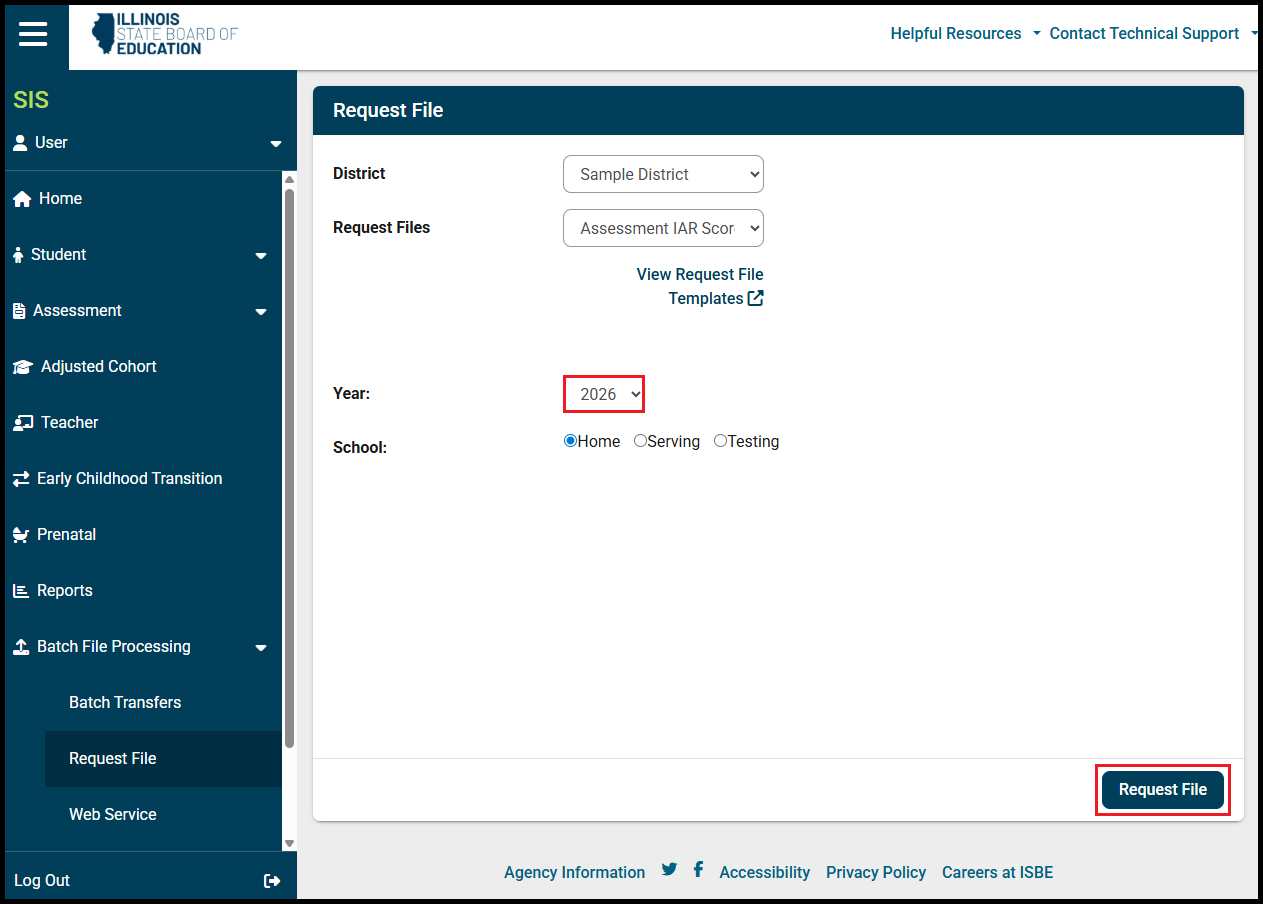The image size is (1263, 904).
Task: Open the Request Files dropdown
Action: point(663,228)
